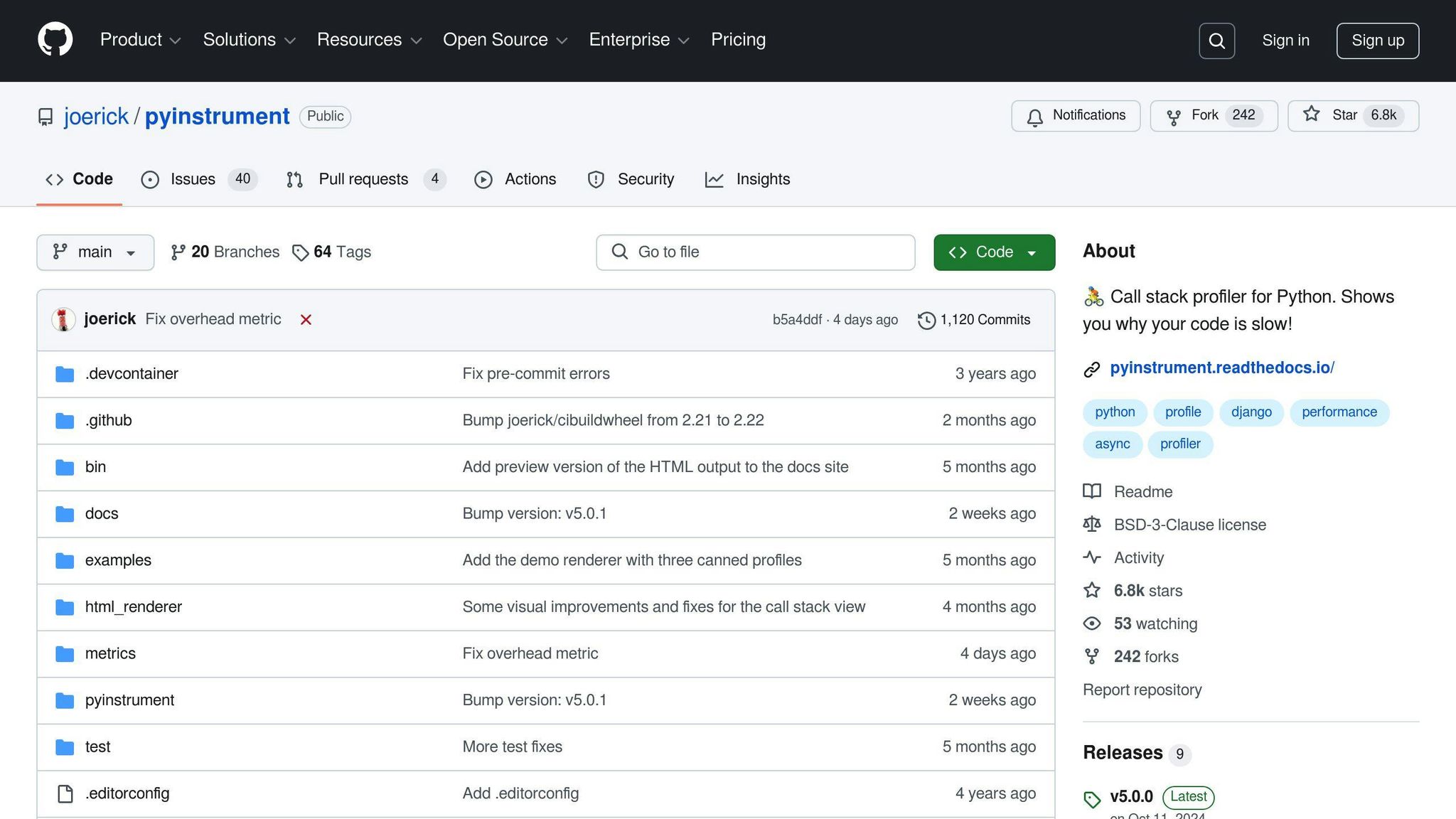
Task: Click the Star button for the repo
Action: tap(1352, 115)
